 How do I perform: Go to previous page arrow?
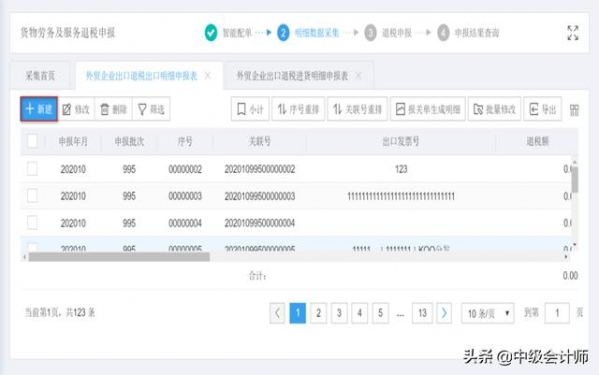[277, 313]
